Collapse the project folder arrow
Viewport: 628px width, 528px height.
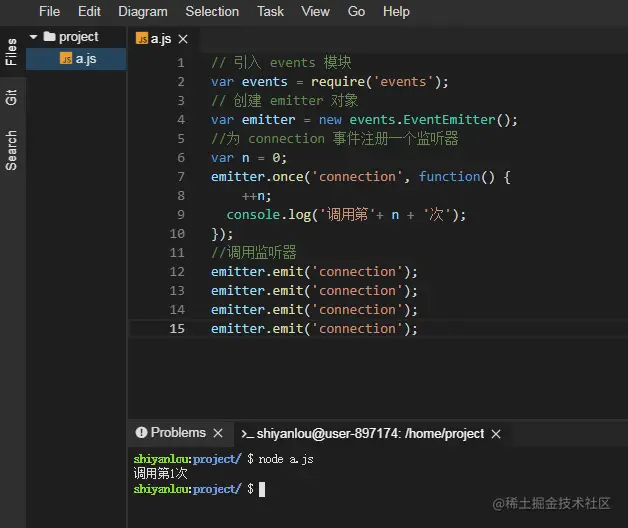34,37
